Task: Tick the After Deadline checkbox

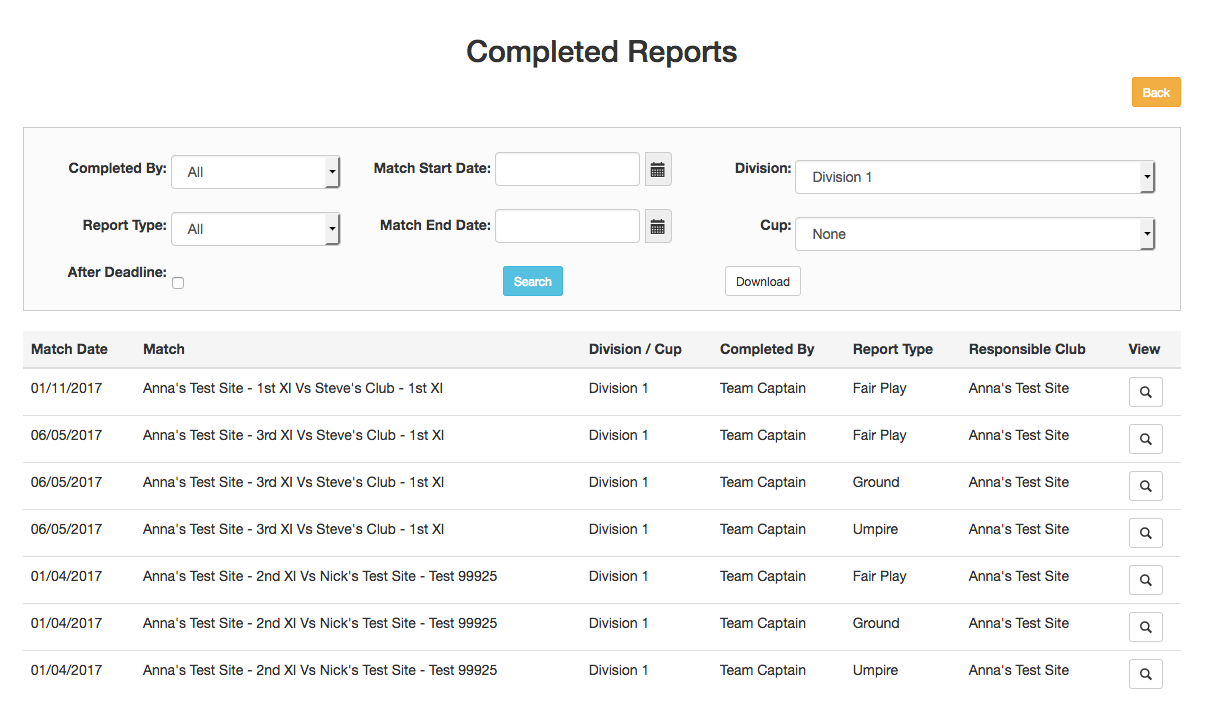Action: click(x=178, y=283)
